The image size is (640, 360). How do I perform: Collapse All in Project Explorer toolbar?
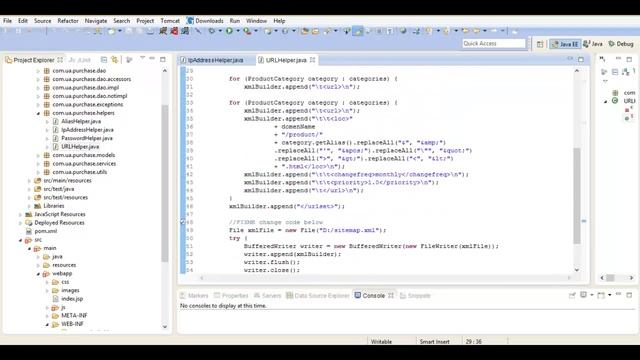pyautogui.click(x=104, y=60)
